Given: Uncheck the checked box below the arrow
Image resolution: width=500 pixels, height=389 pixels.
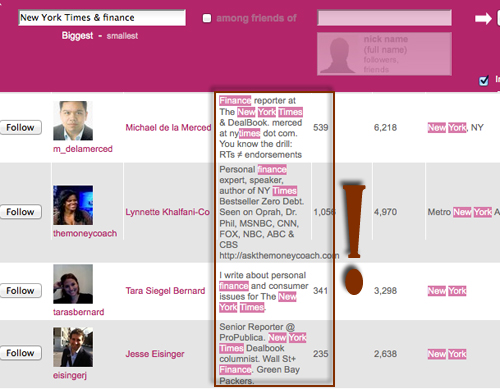Looking at the screenshot, I should coord(484,80).
